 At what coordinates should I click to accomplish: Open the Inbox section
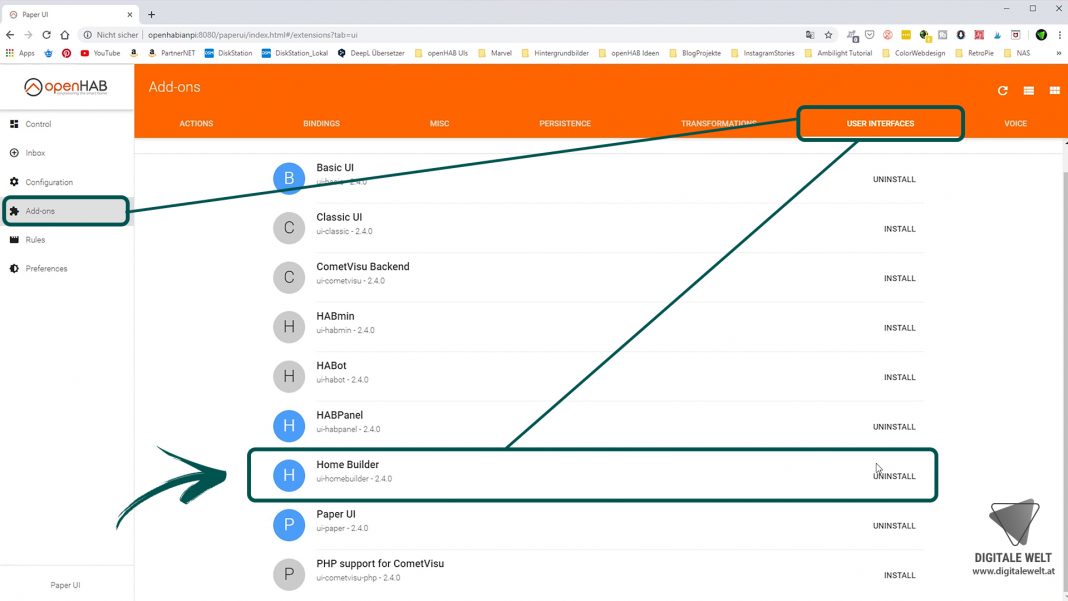coord(33,153)
